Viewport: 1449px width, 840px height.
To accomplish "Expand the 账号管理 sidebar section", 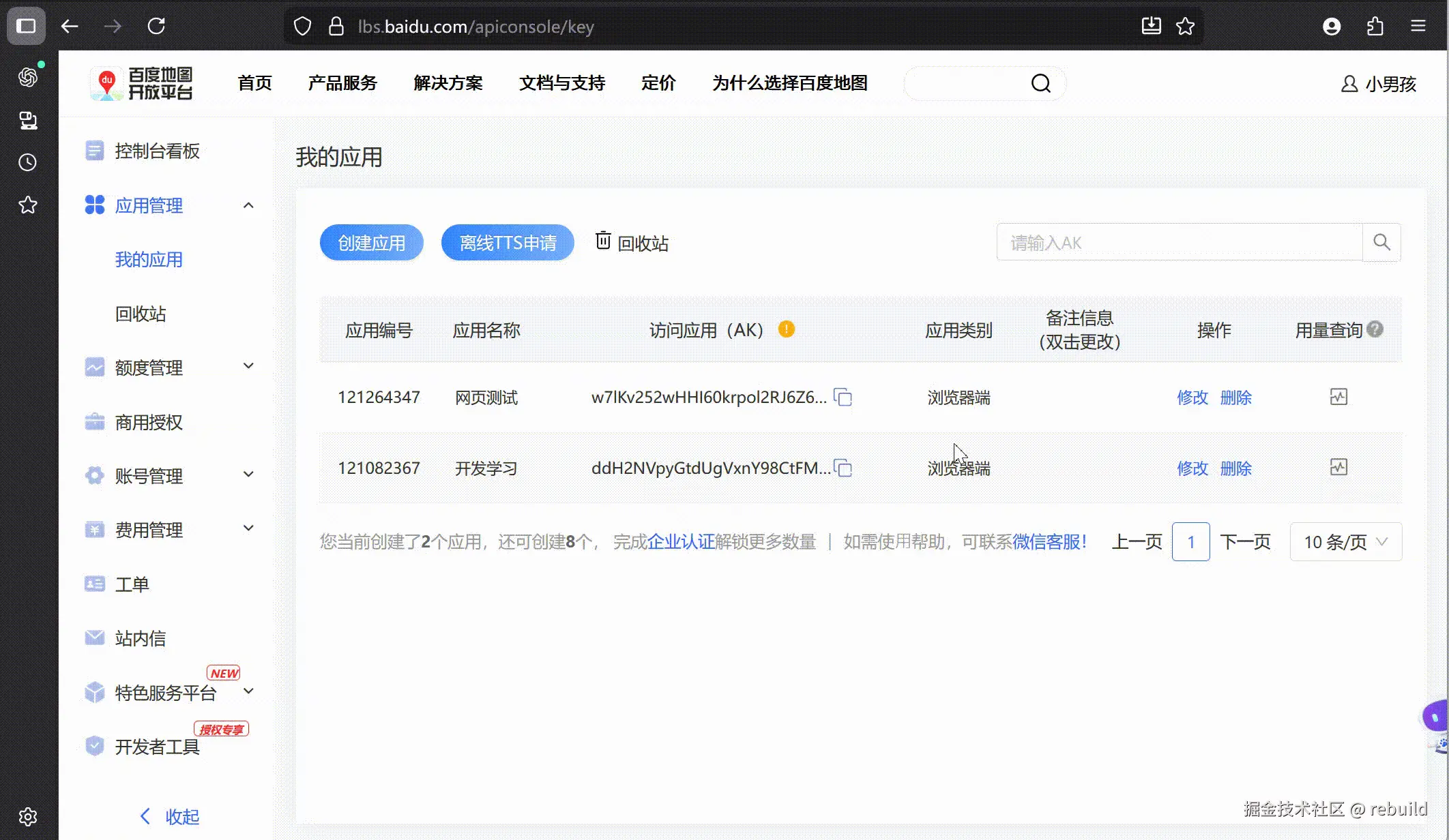I will [248, 475].
